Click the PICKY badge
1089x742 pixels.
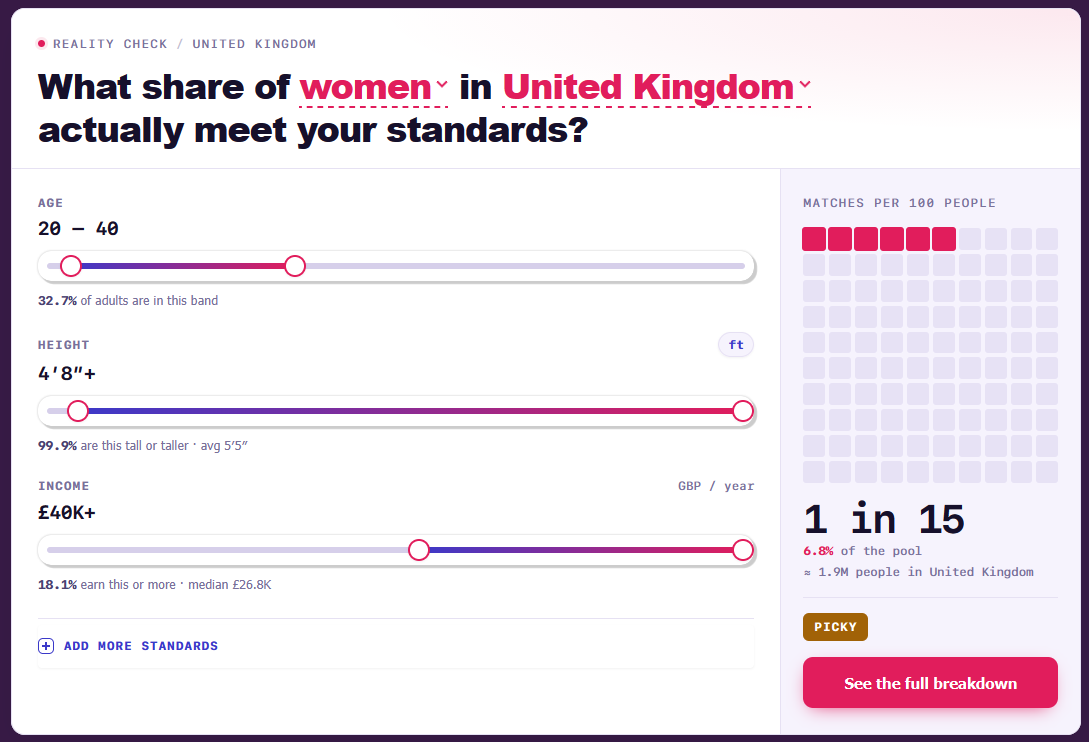(835, 627)
